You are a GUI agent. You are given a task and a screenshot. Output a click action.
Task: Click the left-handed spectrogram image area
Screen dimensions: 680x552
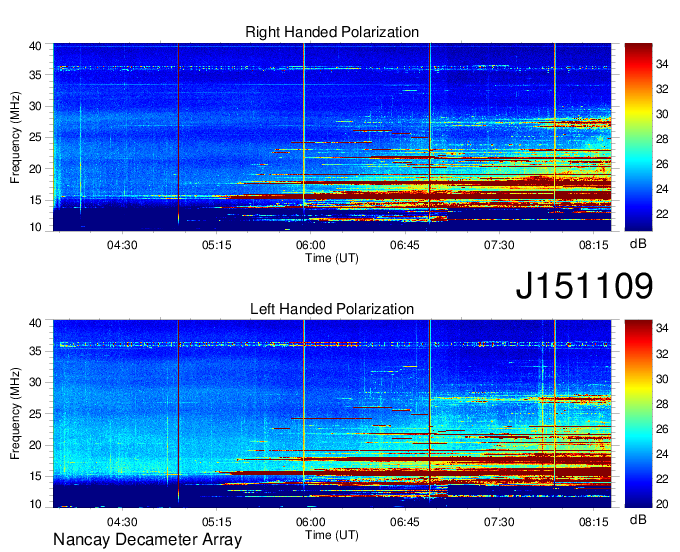tap(332, 414)
